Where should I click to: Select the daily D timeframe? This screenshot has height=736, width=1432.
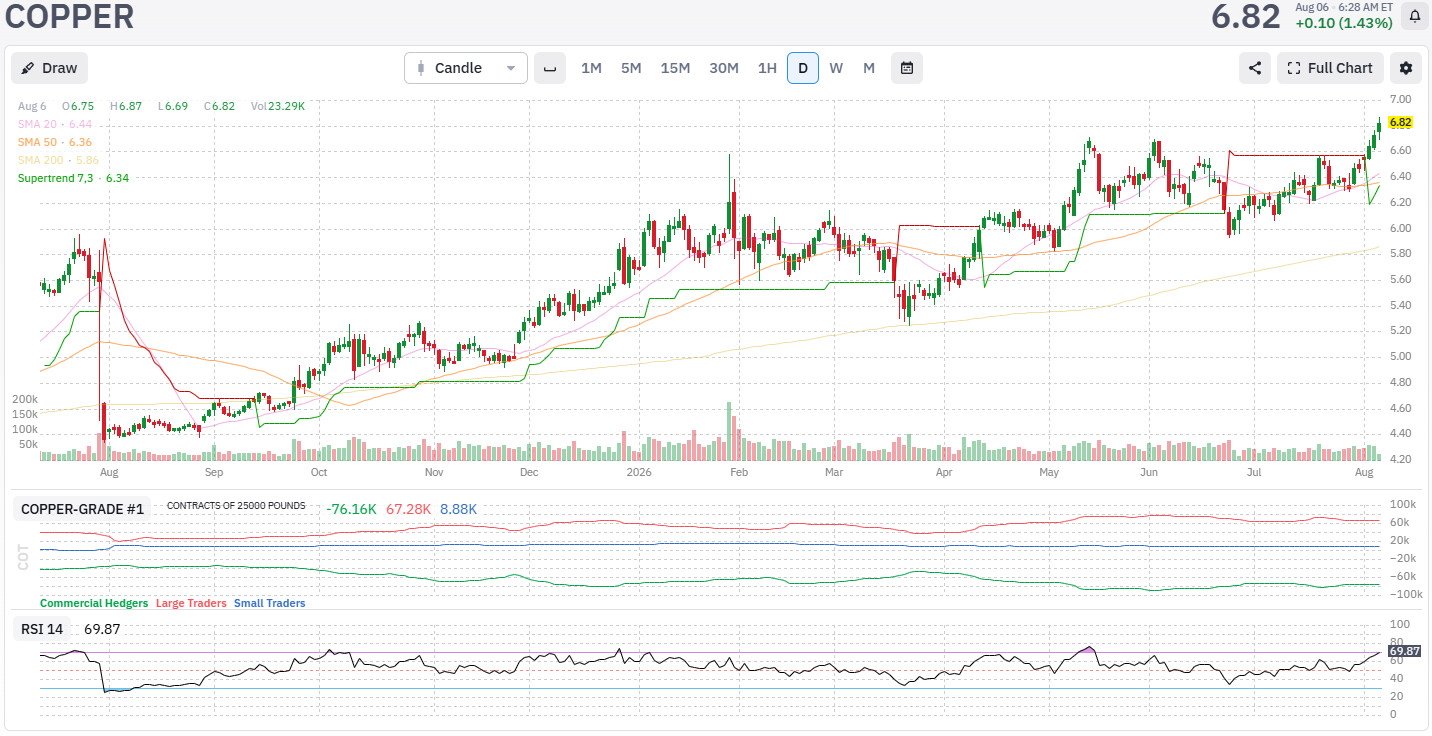(x=803, y=68)
